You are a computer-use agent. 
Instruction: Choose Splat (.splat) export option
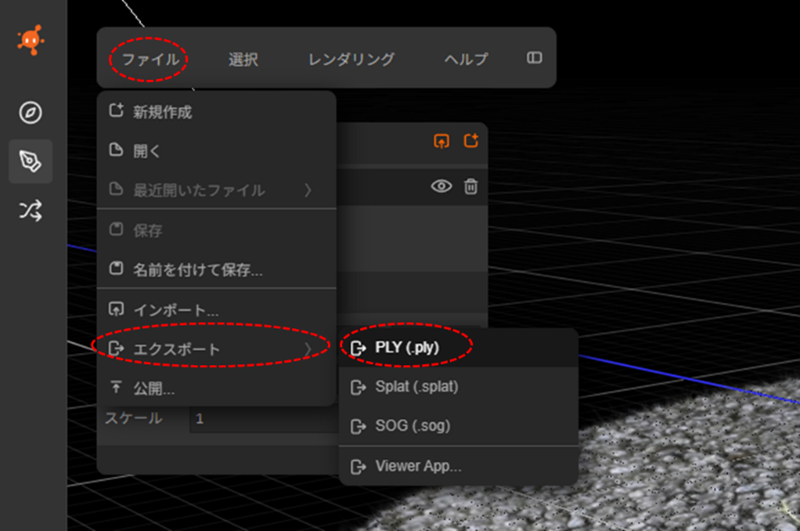coord(416,386)
